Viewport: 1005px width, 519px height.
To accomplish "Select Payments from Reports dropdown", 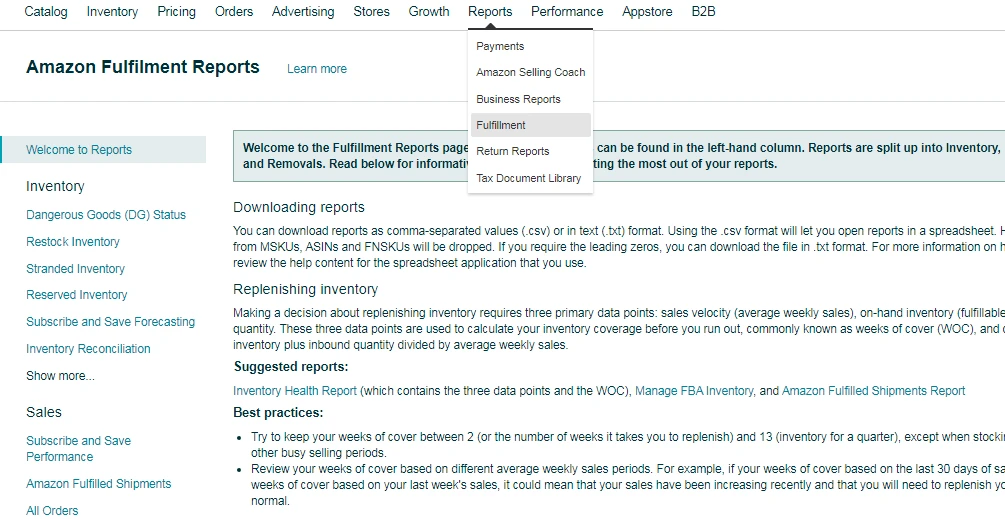I will pyautogui.click(x=500, y=46).
